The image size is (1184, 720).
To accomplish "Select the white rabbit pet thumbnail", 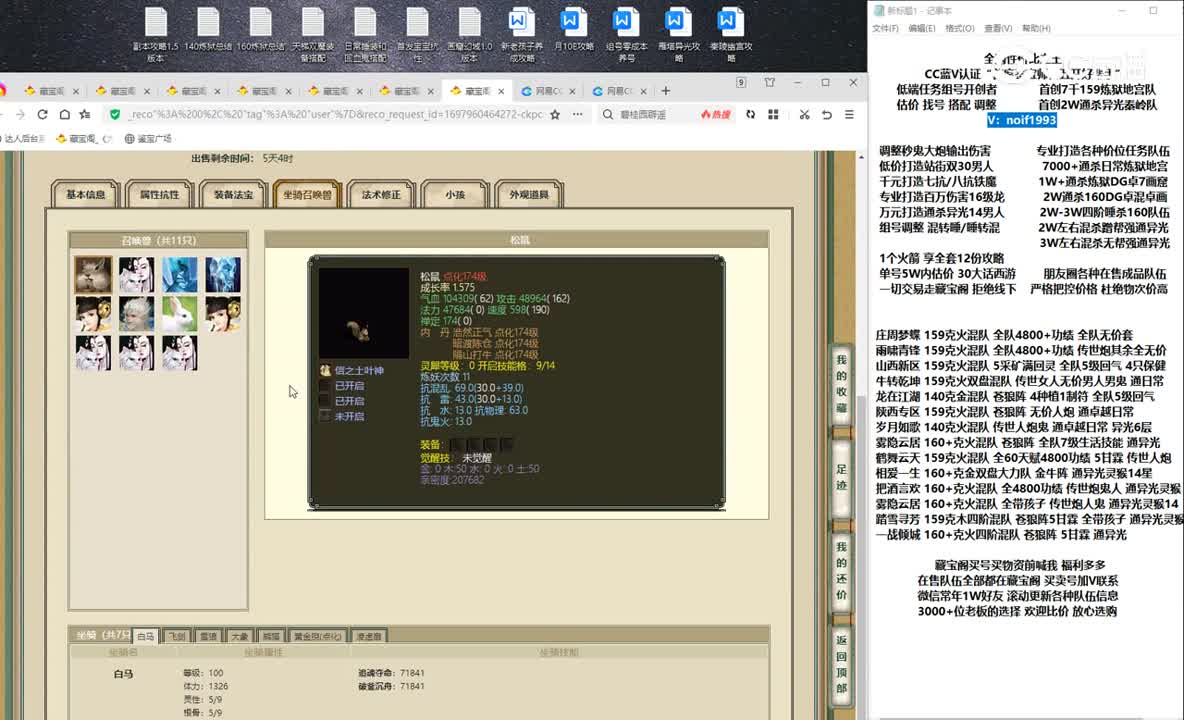I will click(x=179, y=313).
